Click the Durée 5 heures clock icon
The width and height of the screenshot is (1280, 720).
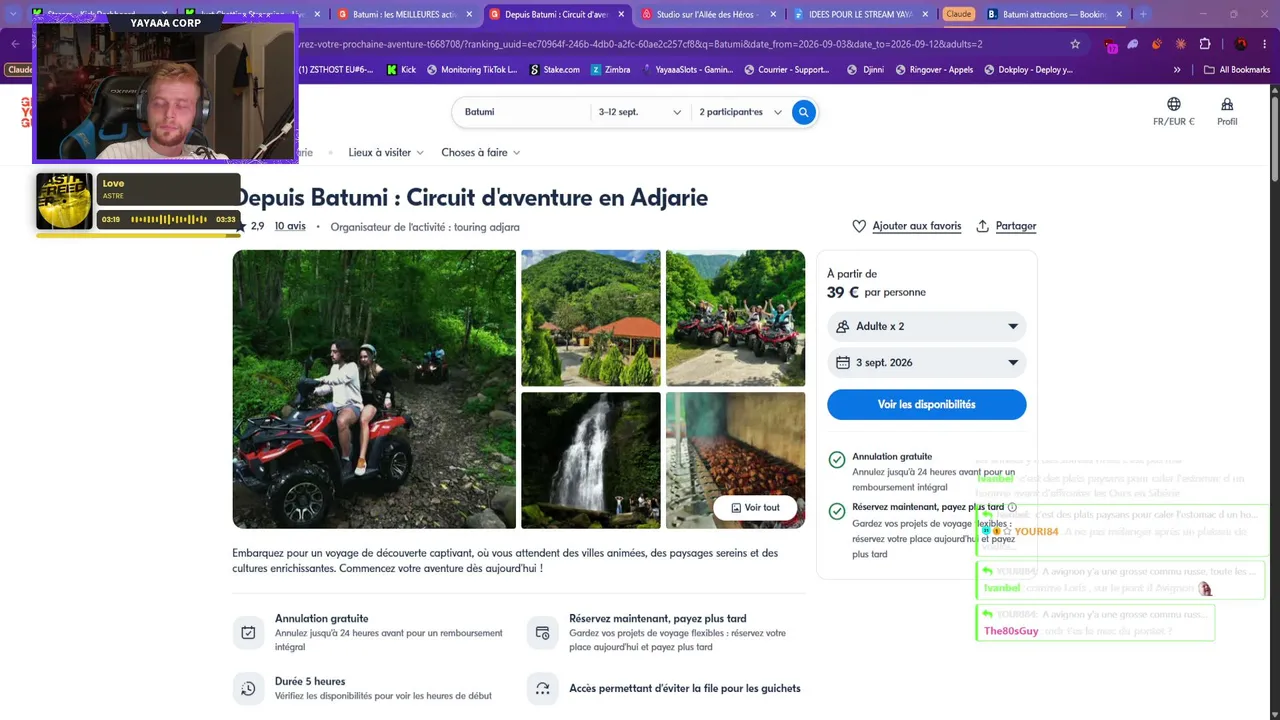pyautogui.click(x=248, y=689)
